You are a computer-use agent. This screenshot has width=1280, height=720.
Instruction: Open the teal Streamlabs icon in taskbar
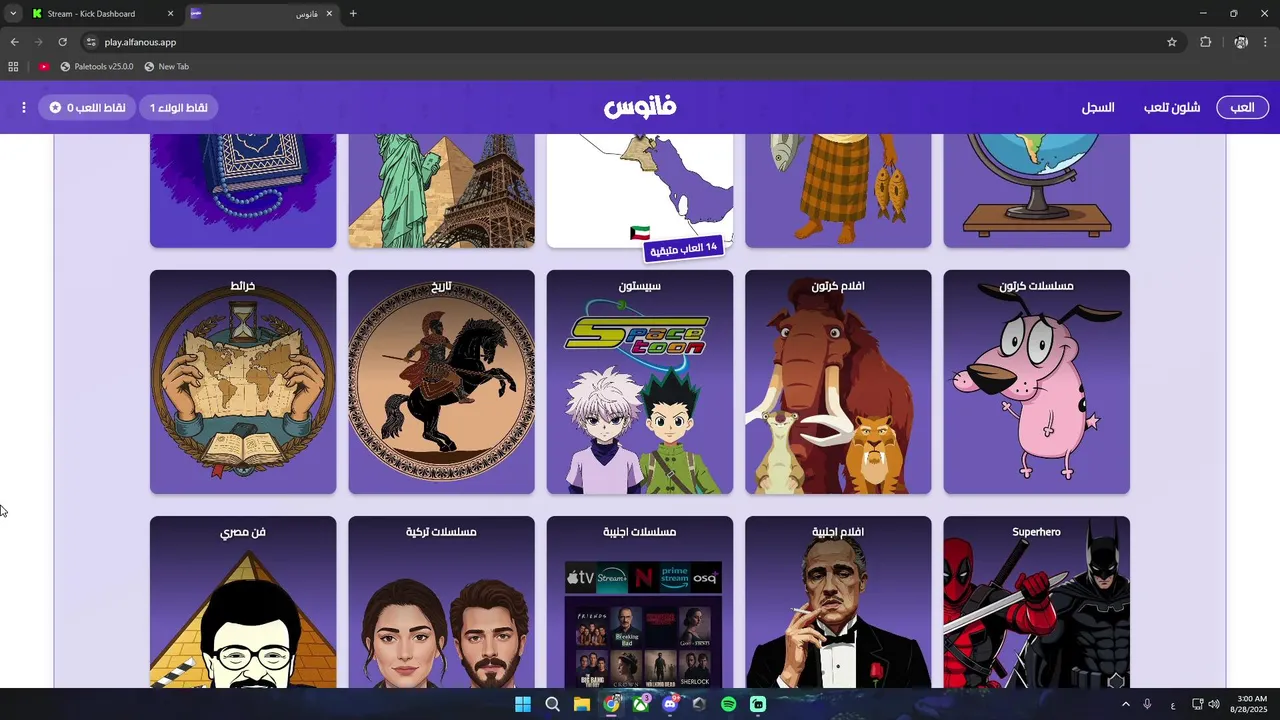coord(758,704)
